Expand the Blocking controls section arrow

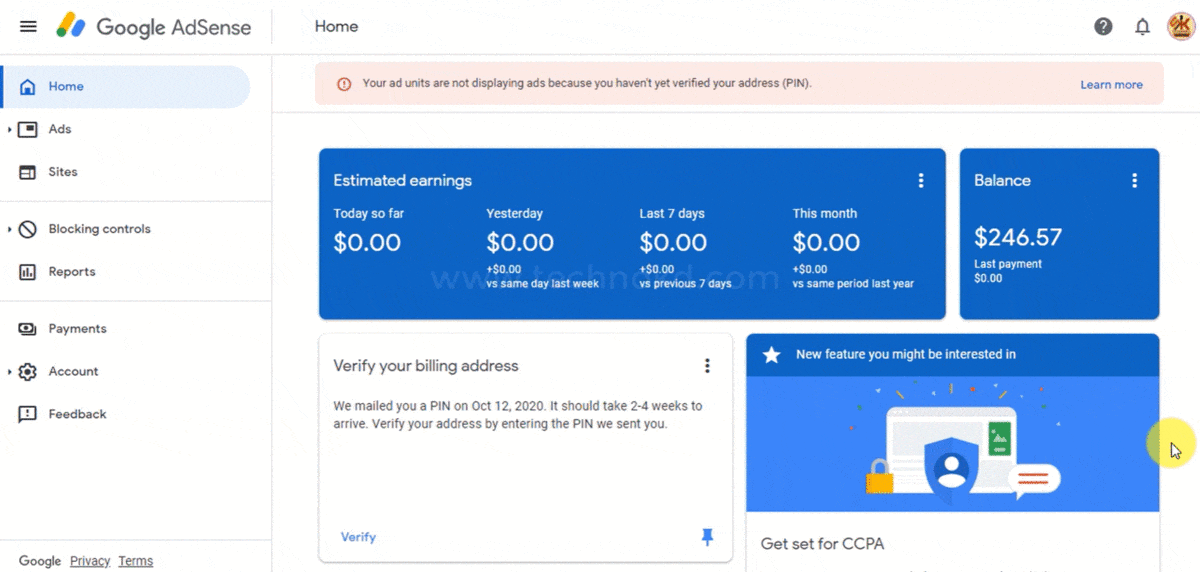pos(9,229)
